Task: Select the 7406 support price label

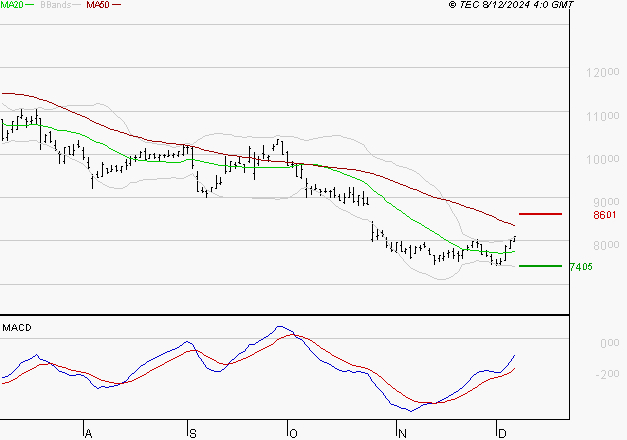Action: point(581,267)
